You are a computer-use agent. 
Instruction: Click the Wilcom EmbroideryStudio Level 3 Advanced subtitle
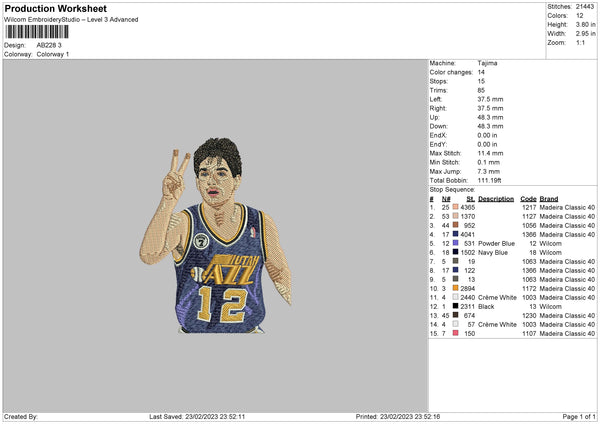point(71,20)
